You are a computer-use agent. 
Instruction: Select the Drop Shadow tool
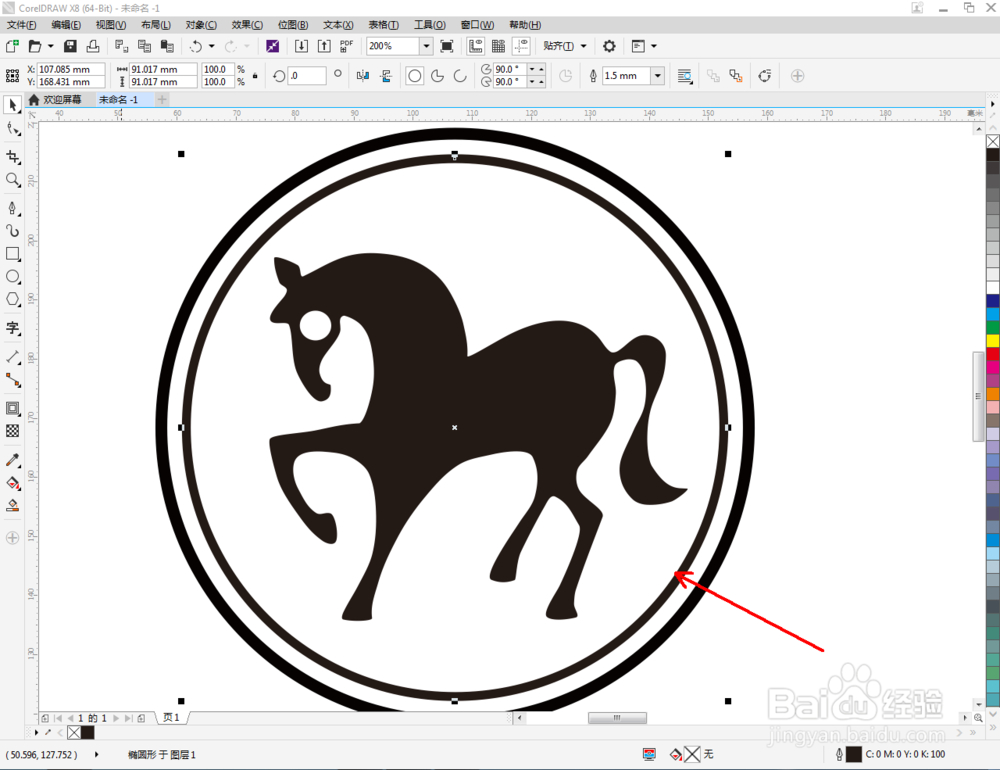[x=12, y=408]
